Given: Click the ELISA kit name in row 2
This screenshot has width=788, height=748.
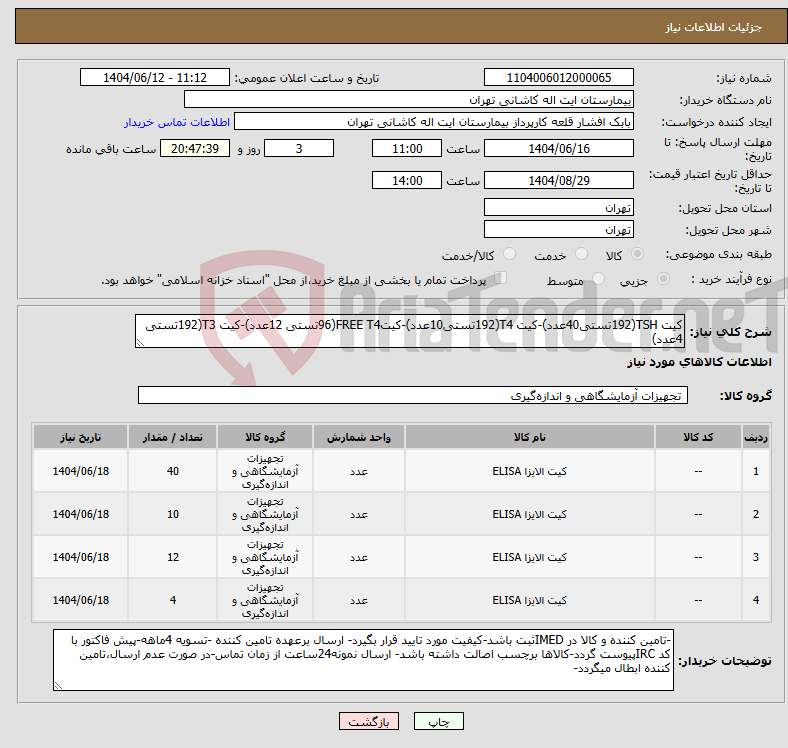Looking at the screenshot, I should coord(529,514).
